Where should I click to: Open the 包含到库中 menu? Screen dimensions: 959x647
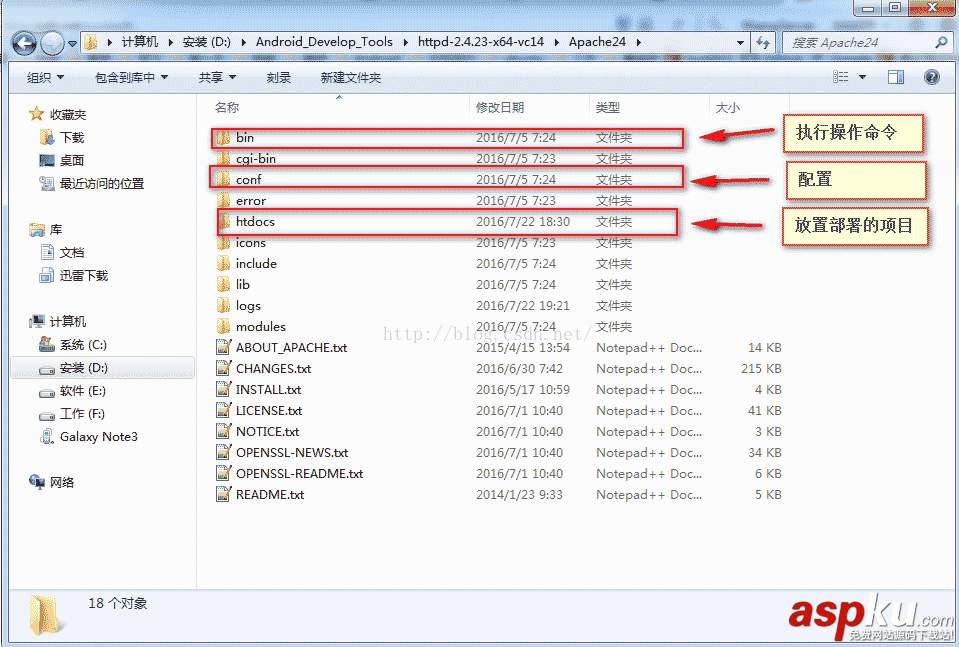pos(131,78)
